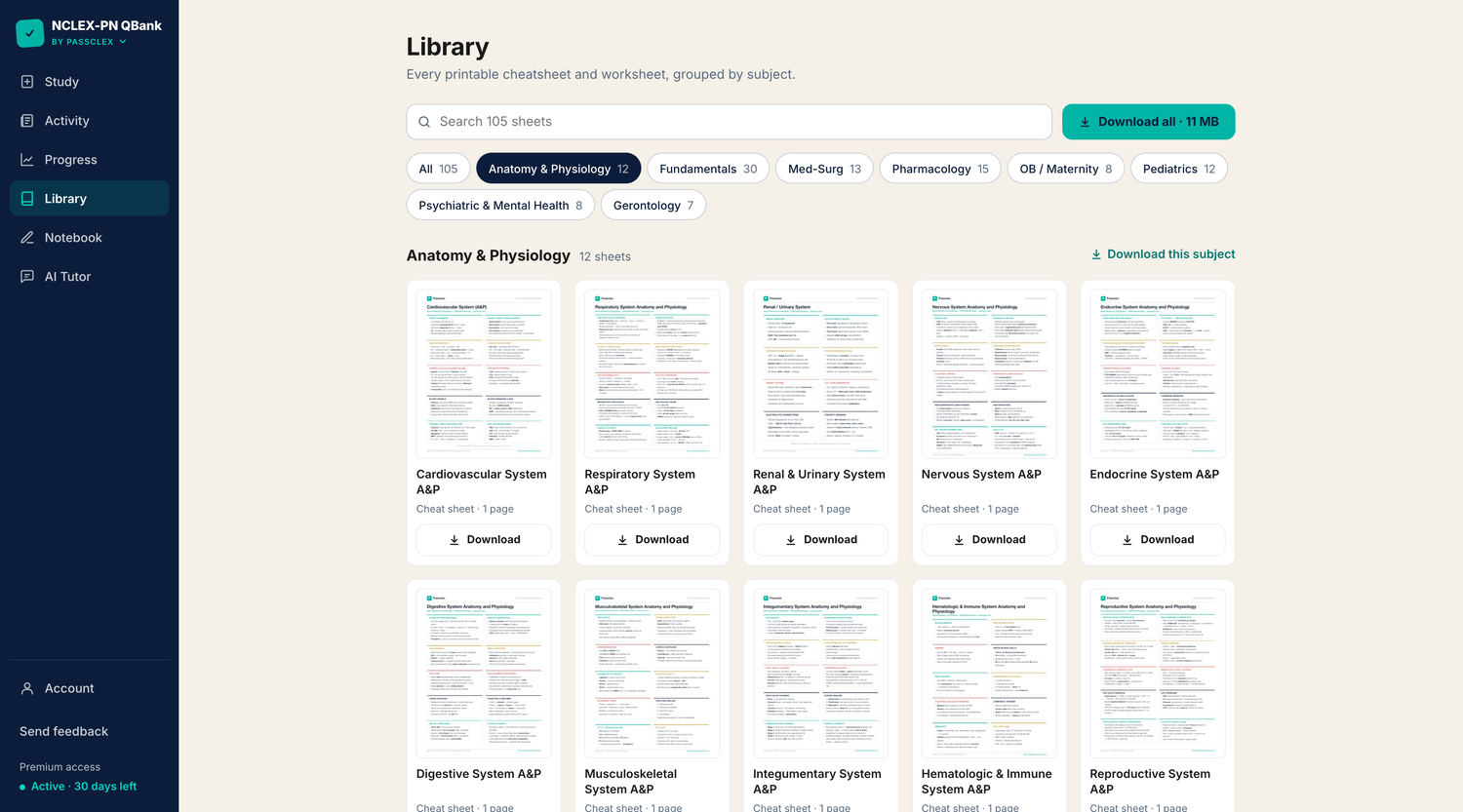Viewport: 1463px width, 812px height.
Task: Click the Digestive System A&P title
Action: click(x=478, y=774)
